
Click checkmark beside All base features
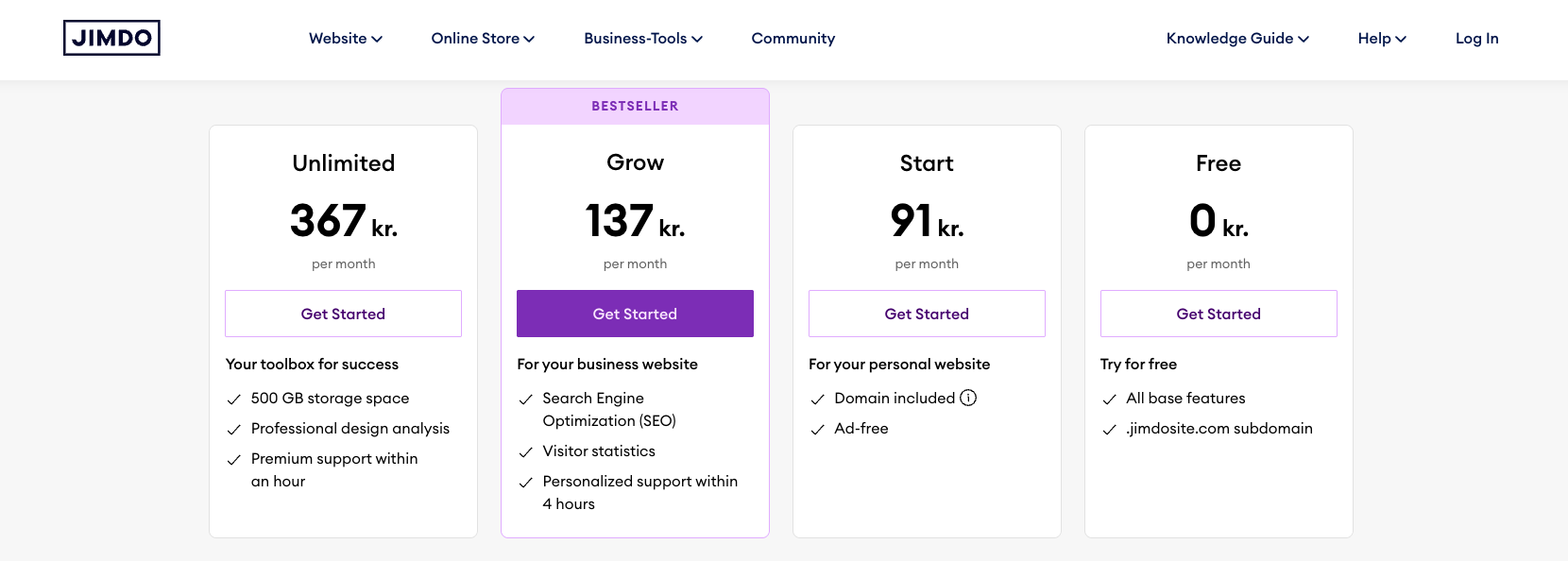click(1109, 399)
